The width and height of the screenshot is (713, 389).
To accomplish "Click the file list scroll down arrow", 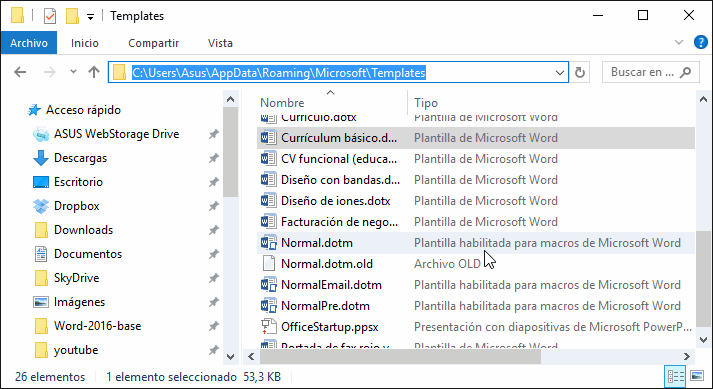I will tap(703, 340).
